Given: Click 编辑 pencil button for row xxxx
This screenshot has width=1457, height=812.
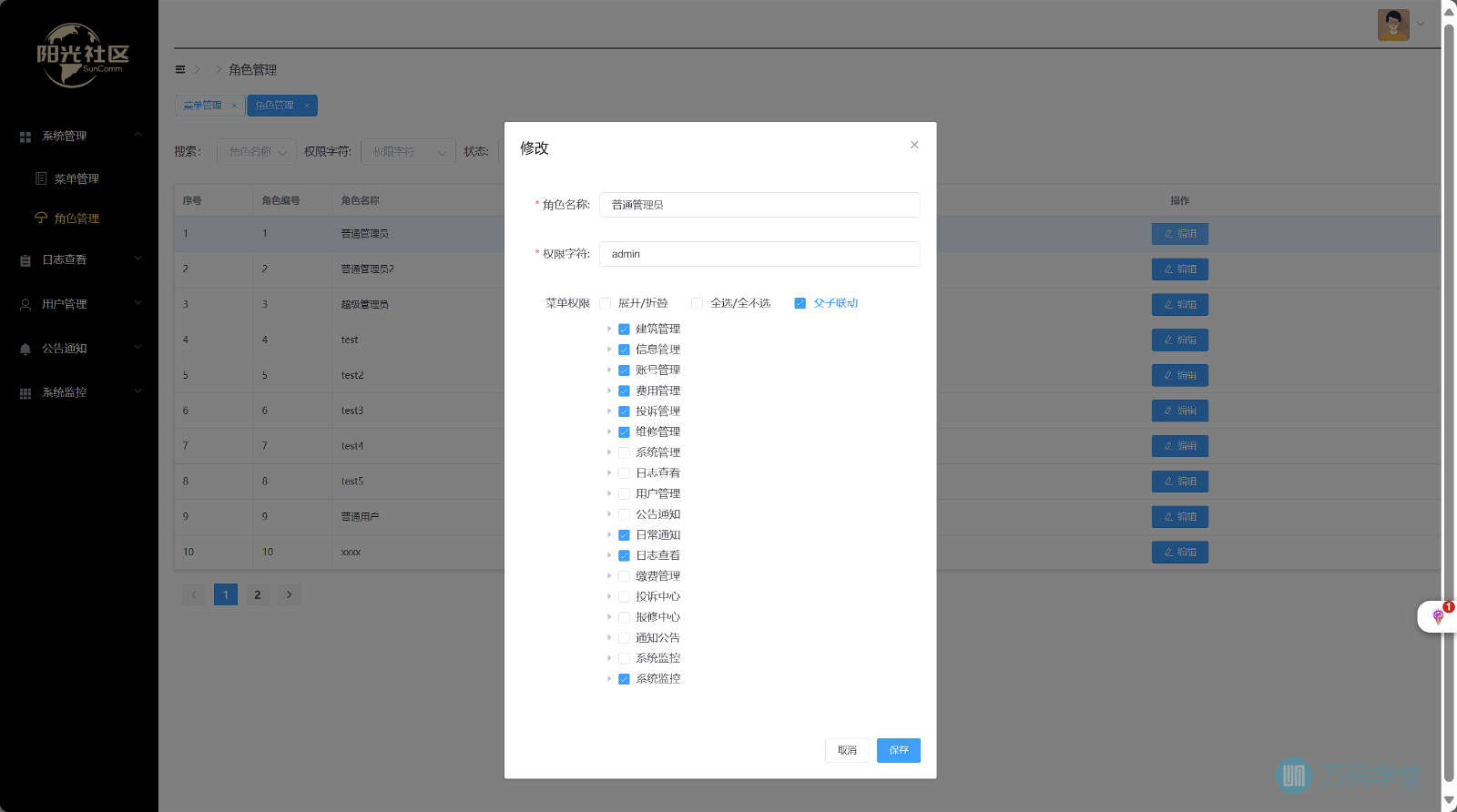Looking at the screenshot, I should point(1180,553).
